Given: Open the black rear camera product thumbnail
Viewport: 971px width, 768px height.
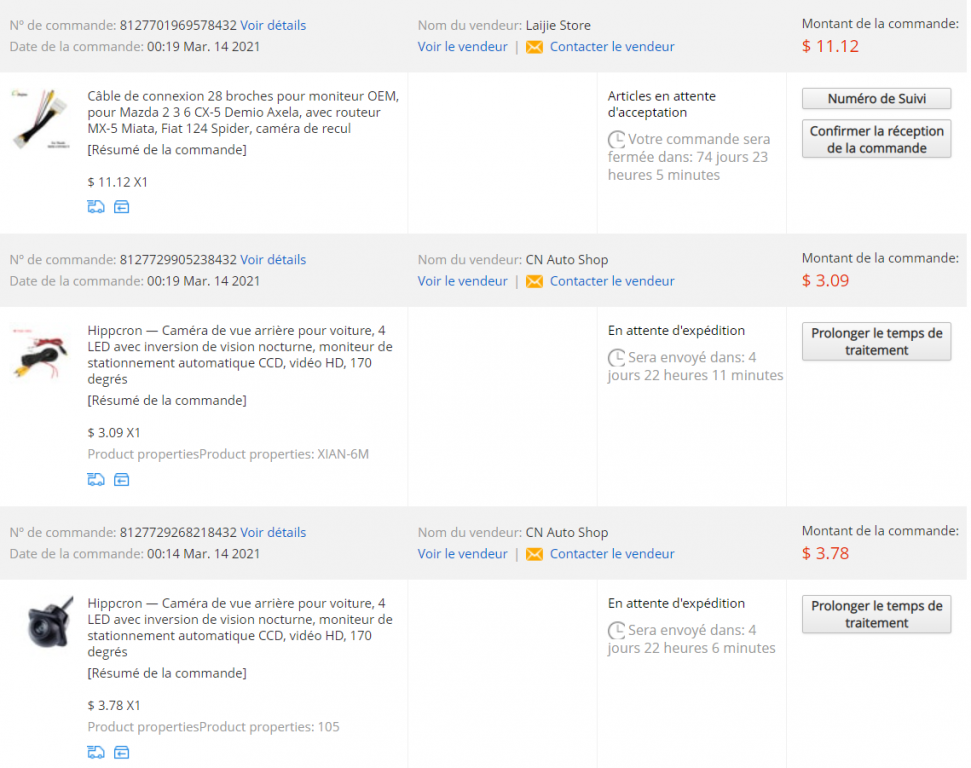Looking at the screenshot, I should [x=49, y=622].
